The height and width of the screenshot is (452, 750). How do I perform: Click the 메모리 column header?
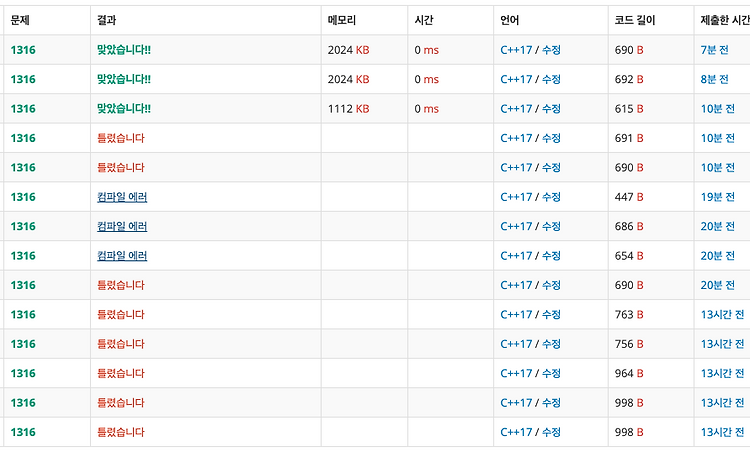pos(342,20)
